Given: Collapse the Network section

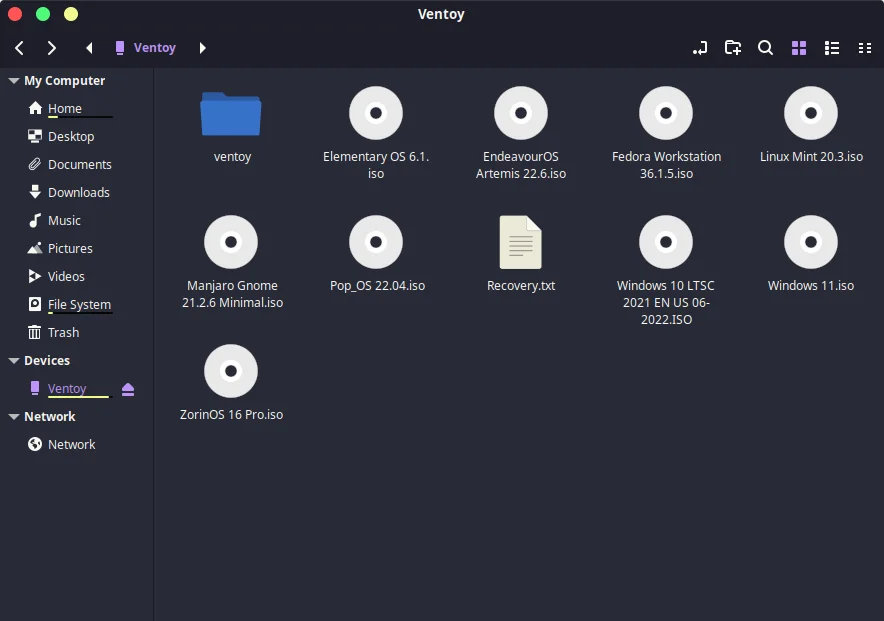Looking at the screenshot, I should coord(14,416).
